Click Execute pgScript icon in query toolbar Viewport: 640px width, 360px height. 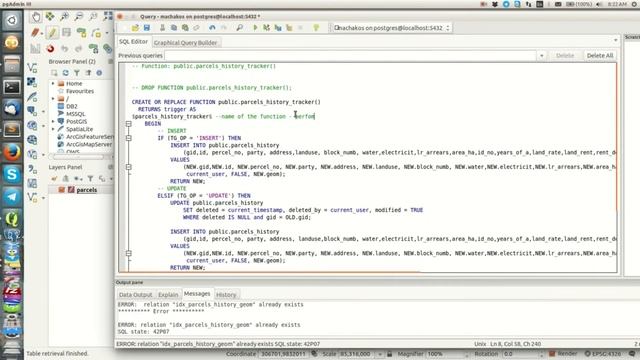(266, 28)
